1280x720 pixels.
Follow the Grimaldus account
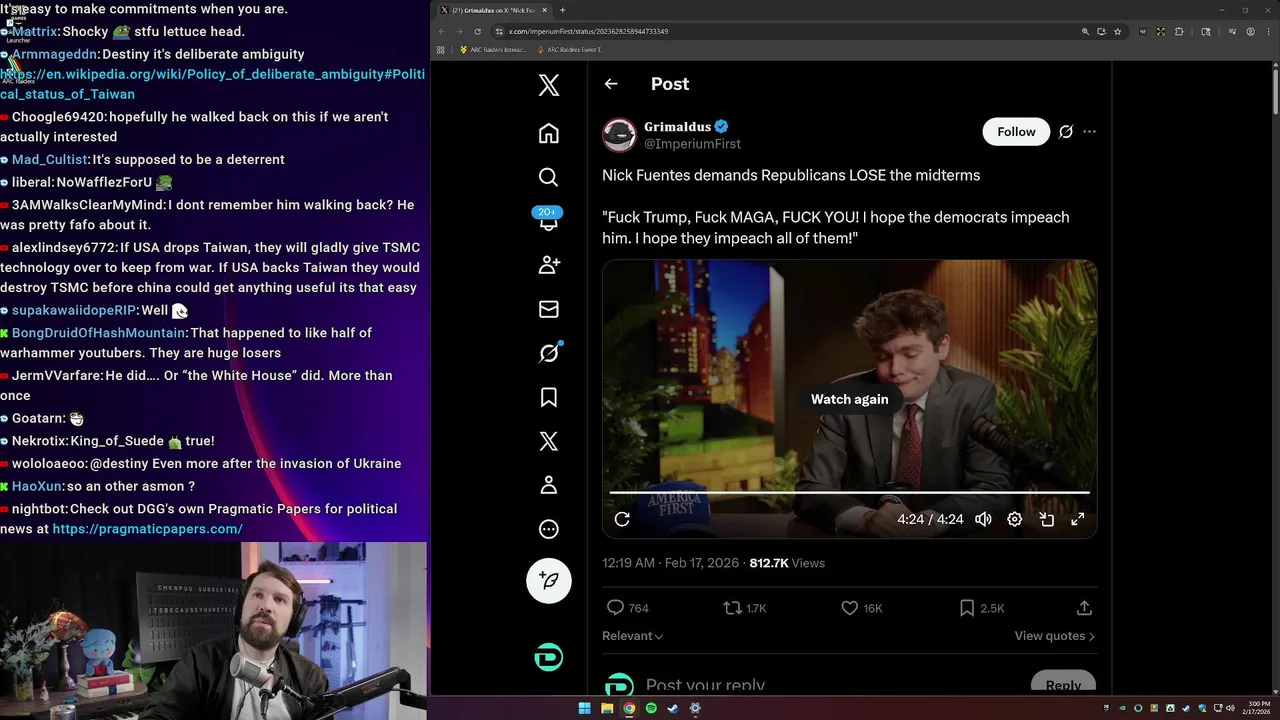click(1016, 132)
